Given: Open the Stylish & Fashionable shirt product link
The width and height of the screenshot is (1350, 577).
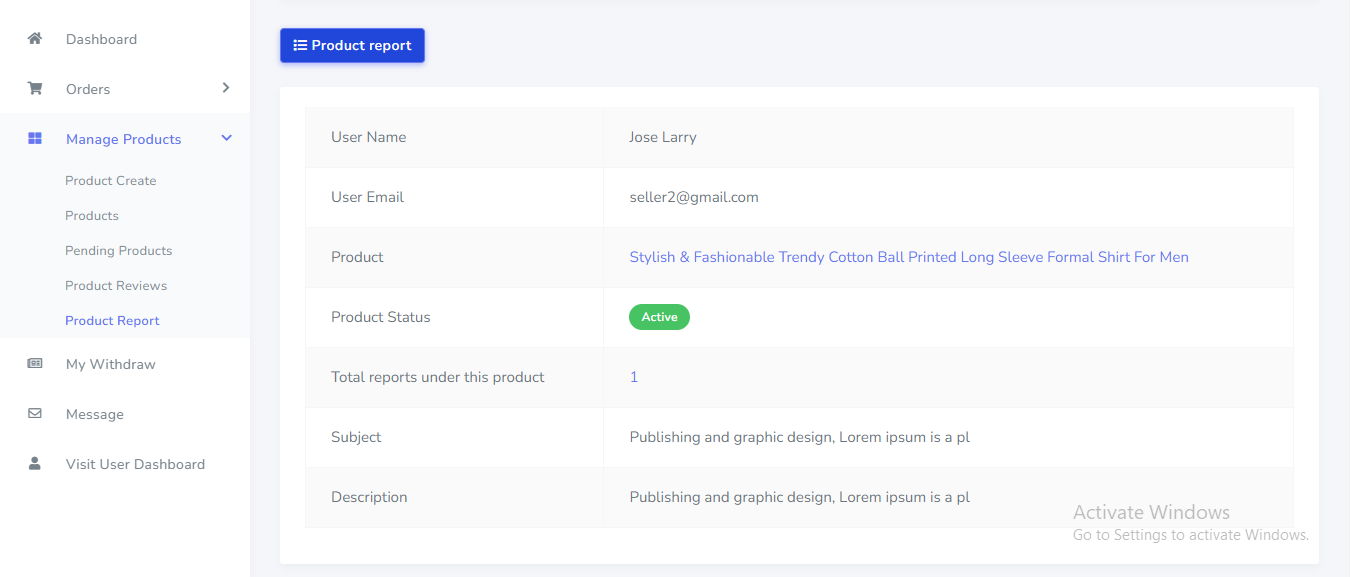Looking at the screenshot, I should (x=908, y=257).
